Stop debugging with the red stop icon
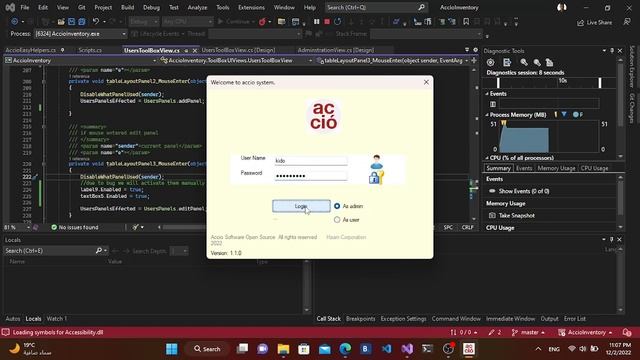 pyautogui.click(x=327, y=21)
